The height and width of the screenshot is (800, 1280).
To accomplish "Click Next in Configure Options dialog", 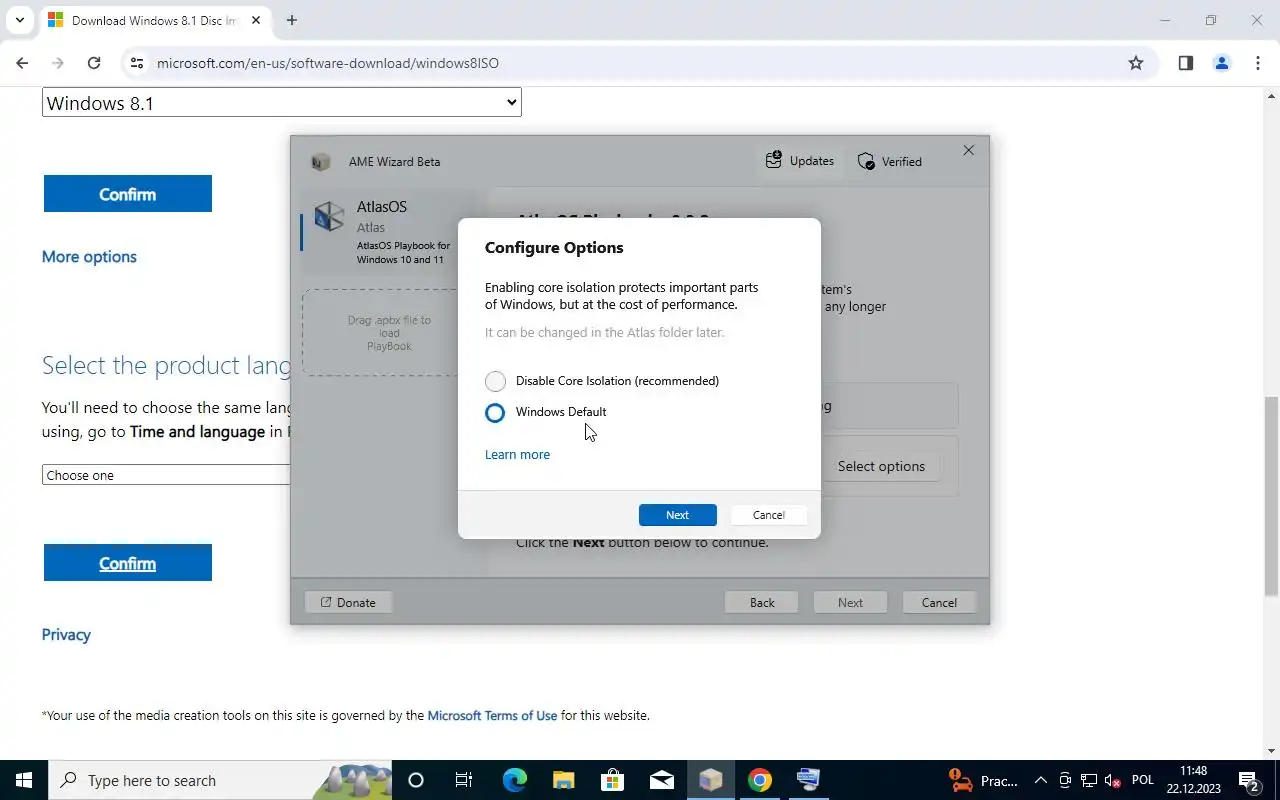I will point(677,515).
